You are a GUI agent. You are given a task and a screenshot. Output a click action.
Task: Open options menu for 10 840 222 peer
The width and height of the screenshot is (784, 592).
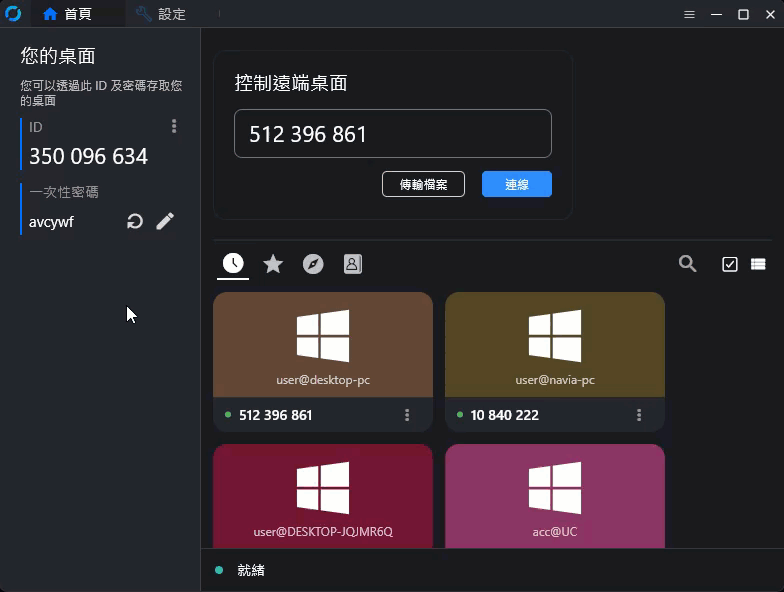[638, 415]
